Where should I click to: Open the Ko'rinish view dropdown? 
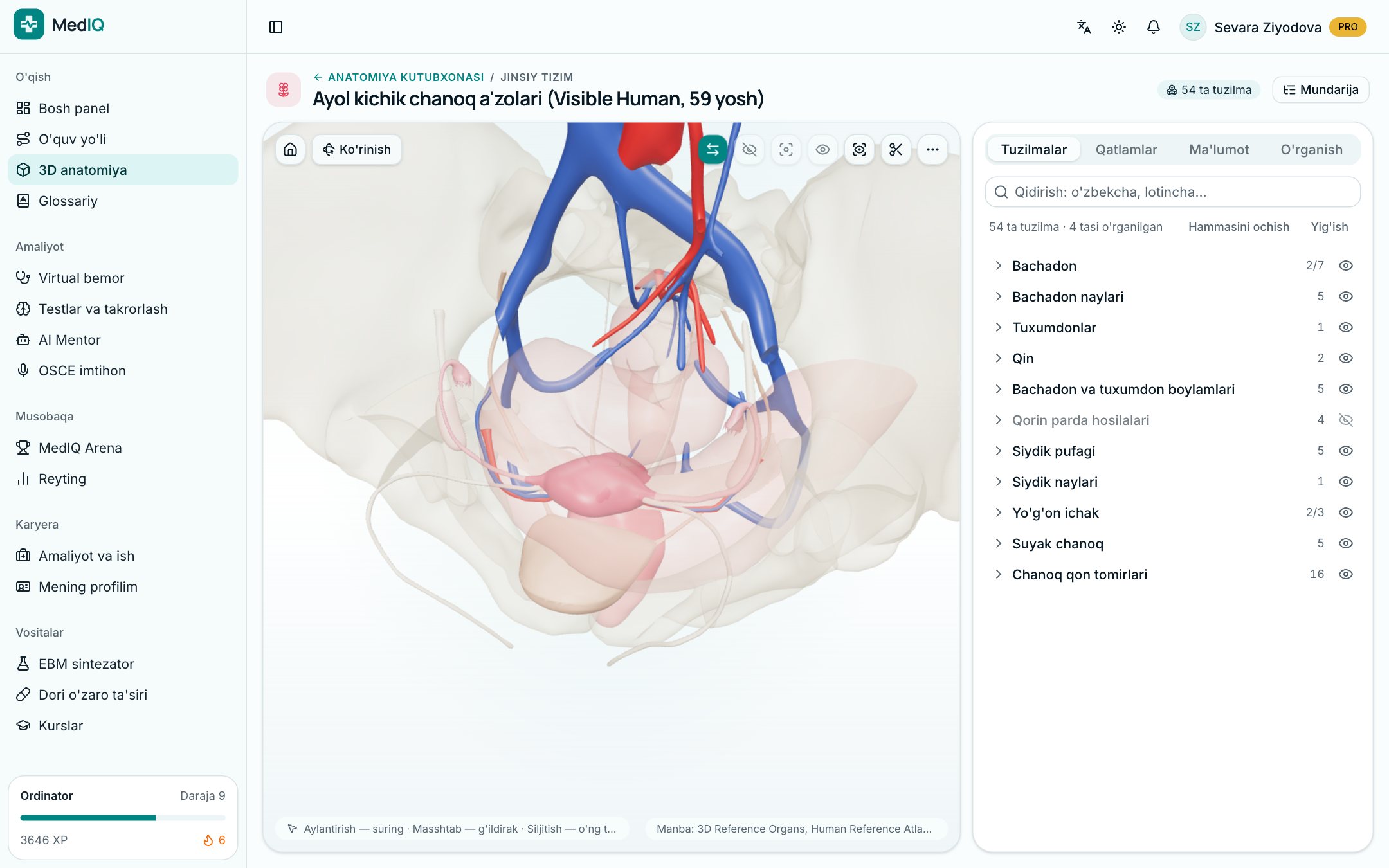(x=357, y=149)
